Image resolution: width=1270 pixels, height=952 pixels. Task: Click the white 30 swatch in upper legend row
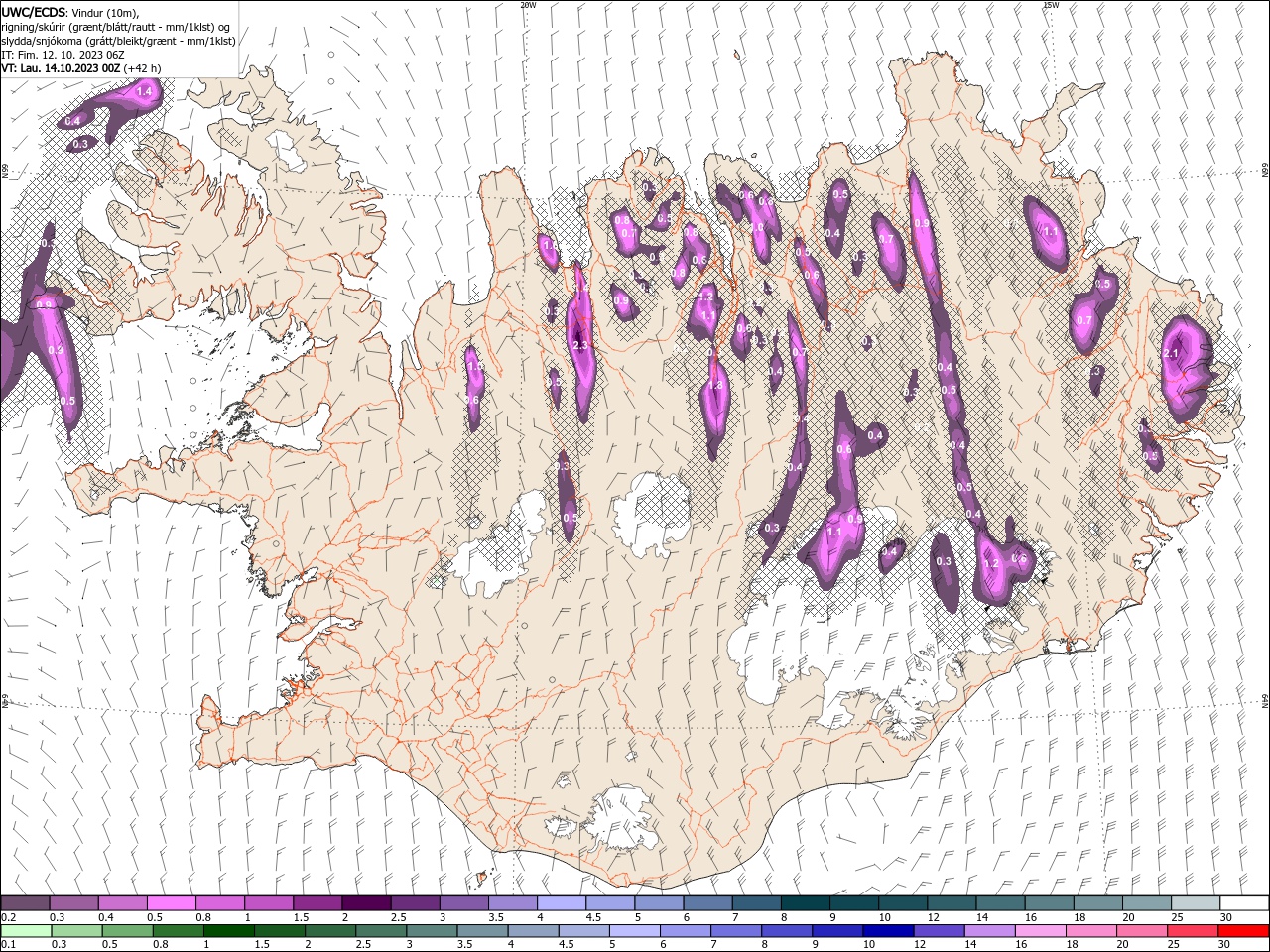pyautogui.click(x=1243, y=903)
